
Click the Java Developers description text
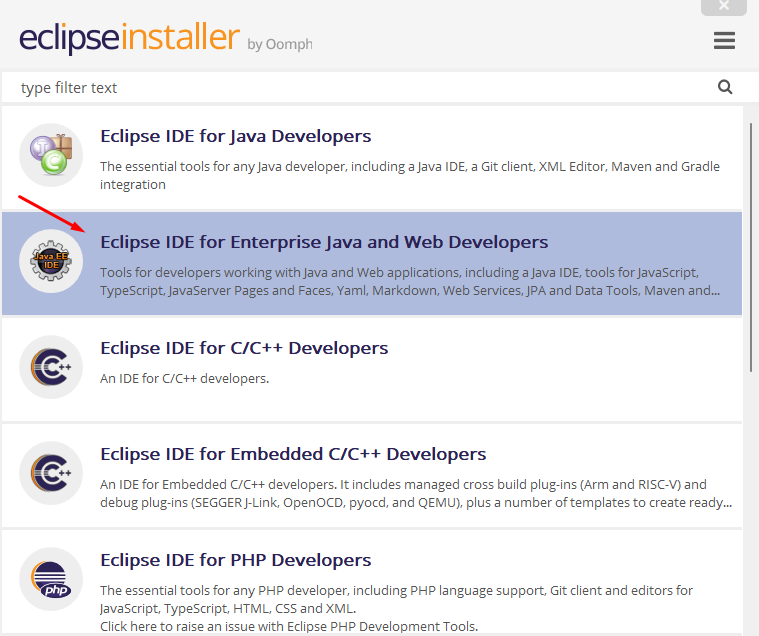(x=410, y=175)
